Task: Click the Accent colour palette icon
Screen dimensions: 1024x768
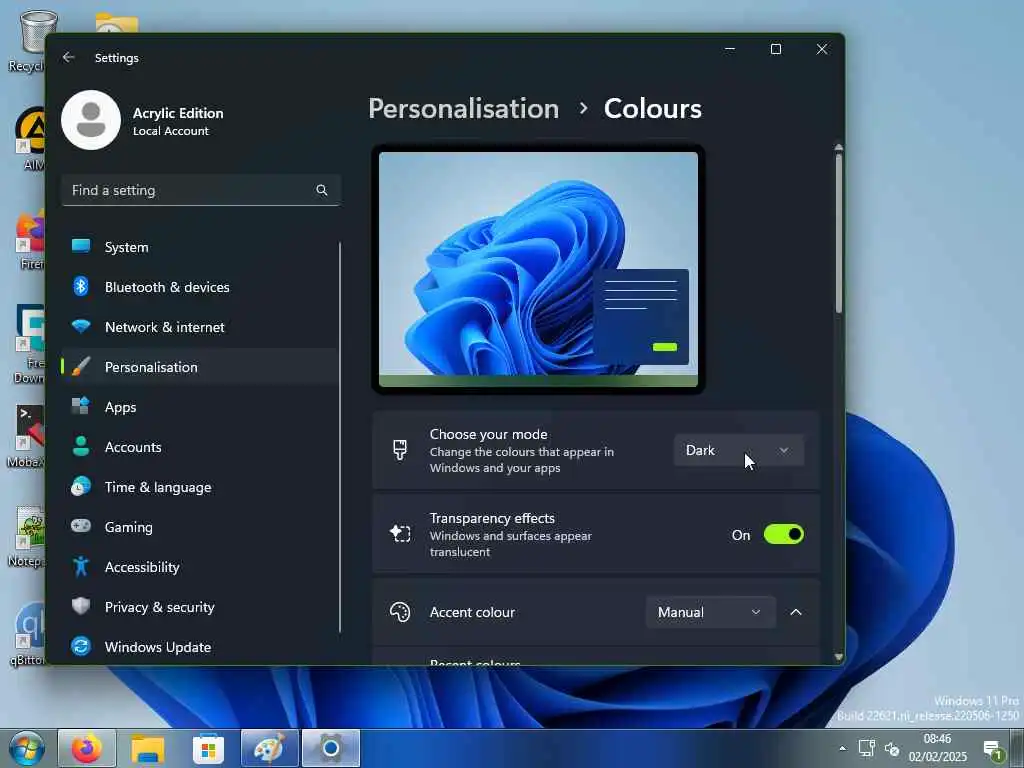Action: [400, 612]
